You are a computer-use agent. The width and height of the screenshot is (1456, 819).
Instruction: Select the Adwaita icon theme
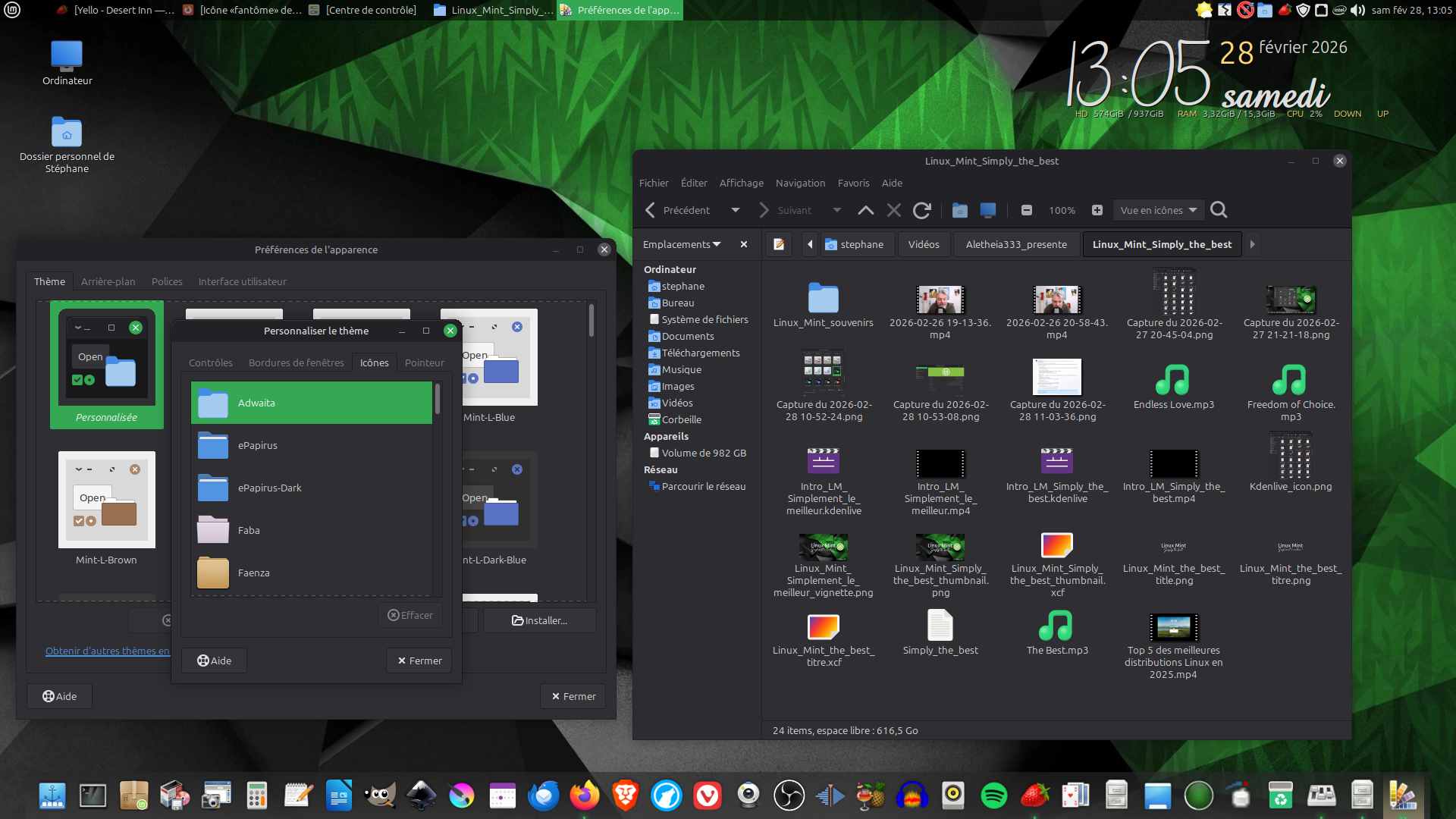[x=312, y=403]
